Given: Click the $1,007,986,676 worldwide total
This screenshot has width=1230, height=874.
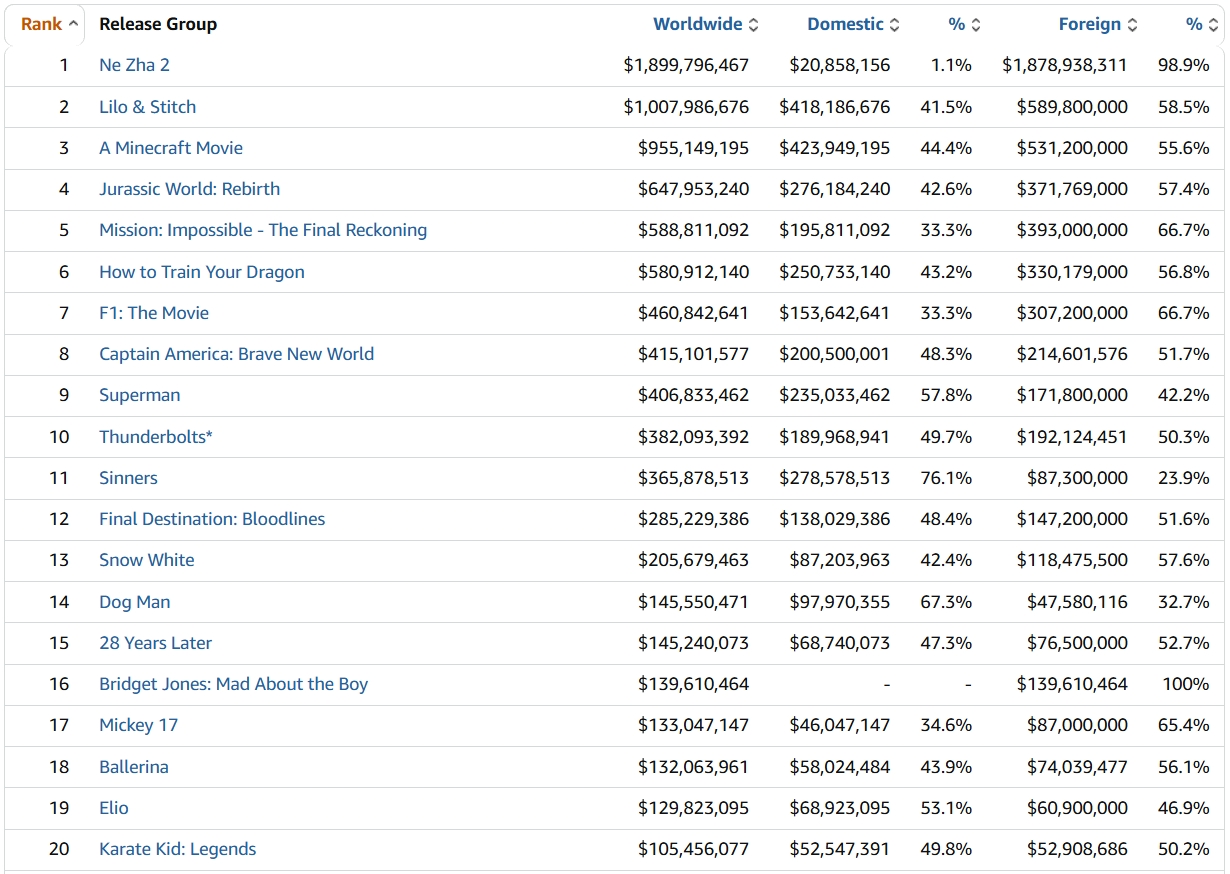Looking at the screenshot, I should [x=686, y=107].
